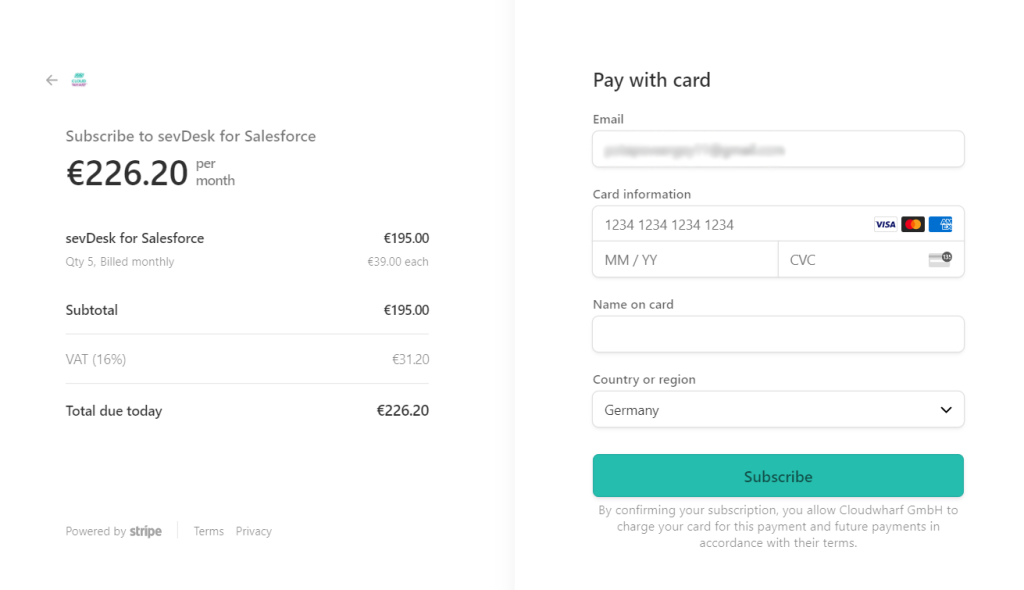This screenshot has height=590, width=1024.
Task: Click the MM / YY expiry field
Action: pyautogui.click(x=685, y=260)
